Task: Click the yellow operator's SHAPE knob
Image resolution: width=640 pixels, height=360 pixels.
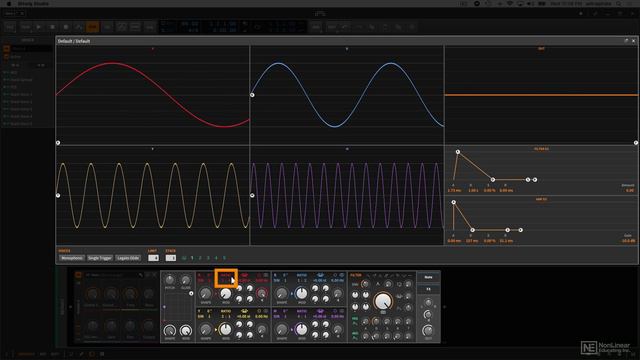Action: pos(206,329)
